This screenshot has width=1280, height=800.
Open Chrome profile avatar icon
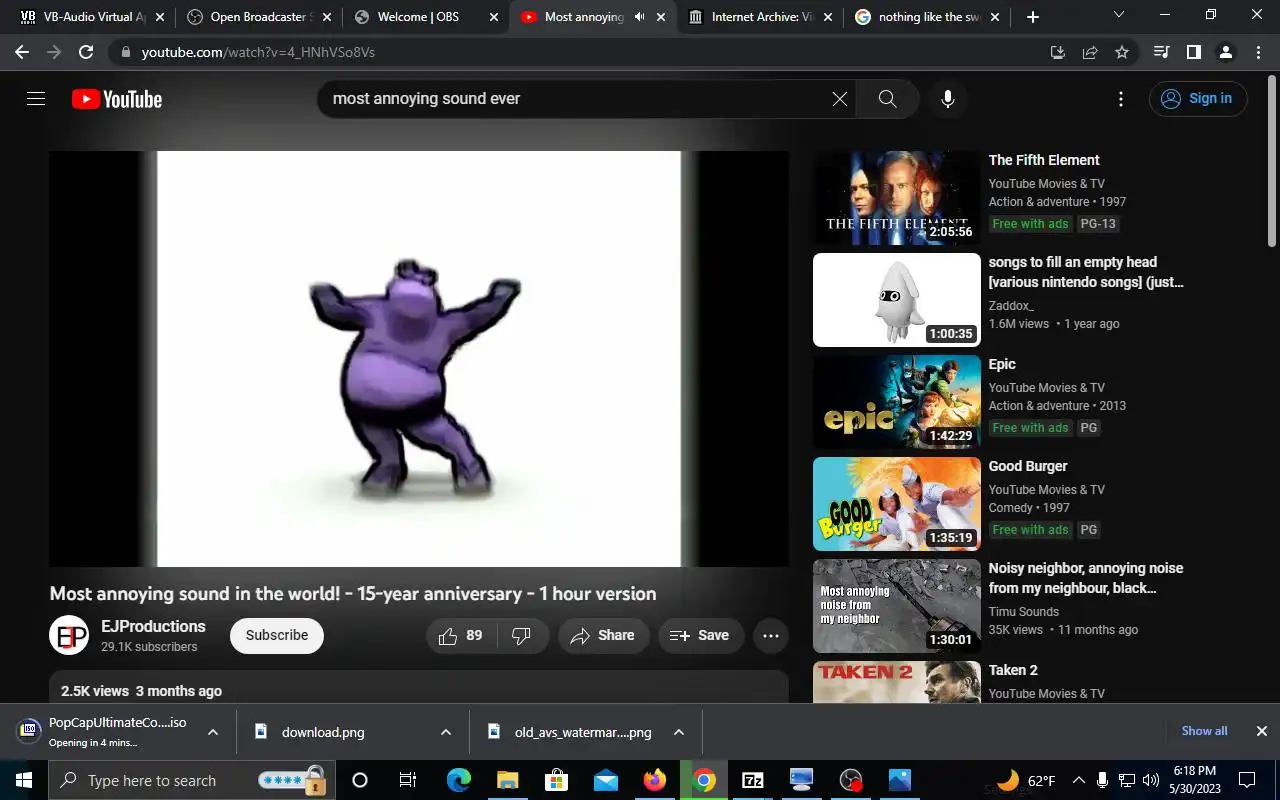click(x=1225, y=52)
